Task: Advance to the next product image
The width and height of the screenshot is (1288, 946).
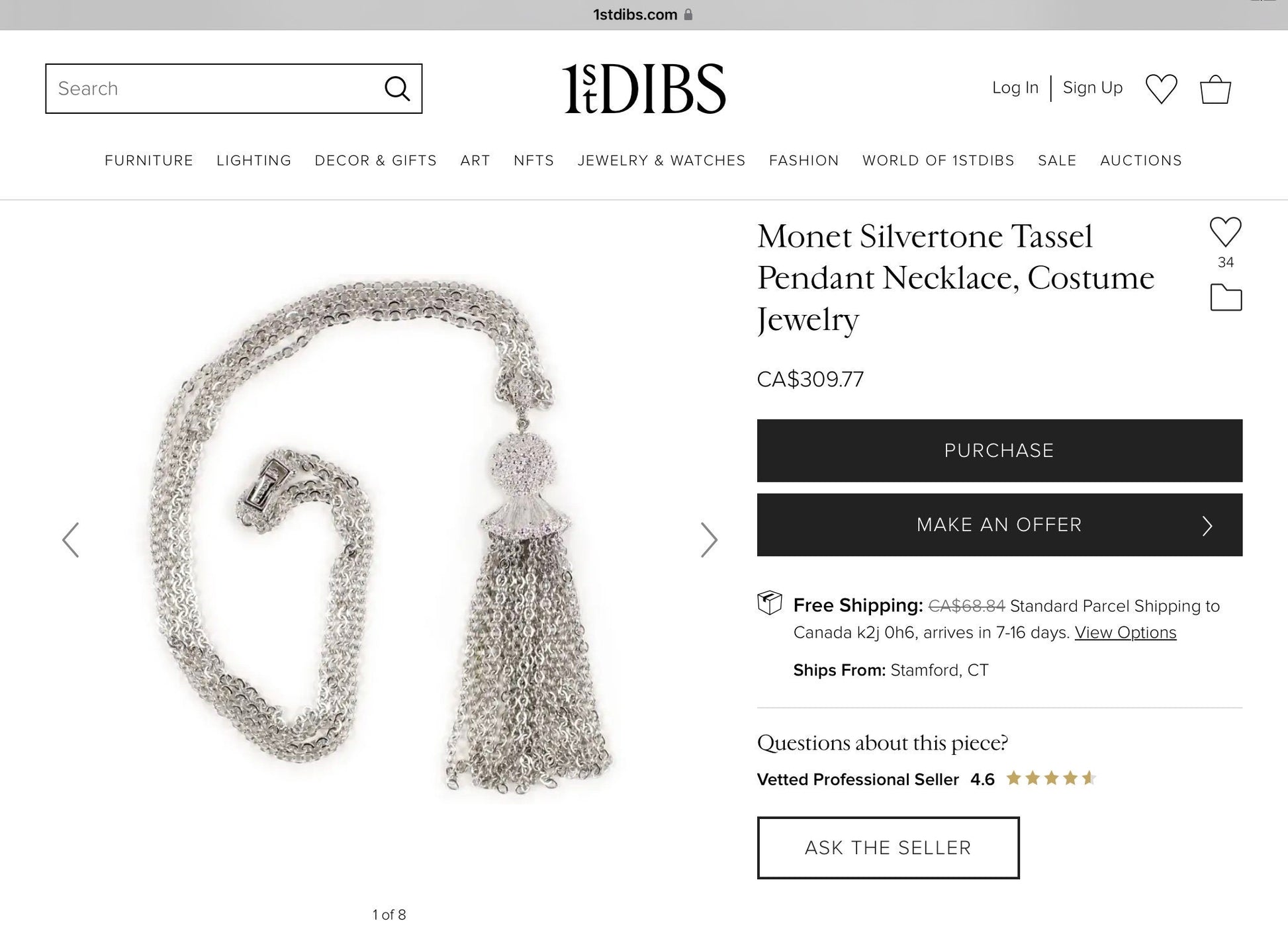Action: [x=708, y=540]
